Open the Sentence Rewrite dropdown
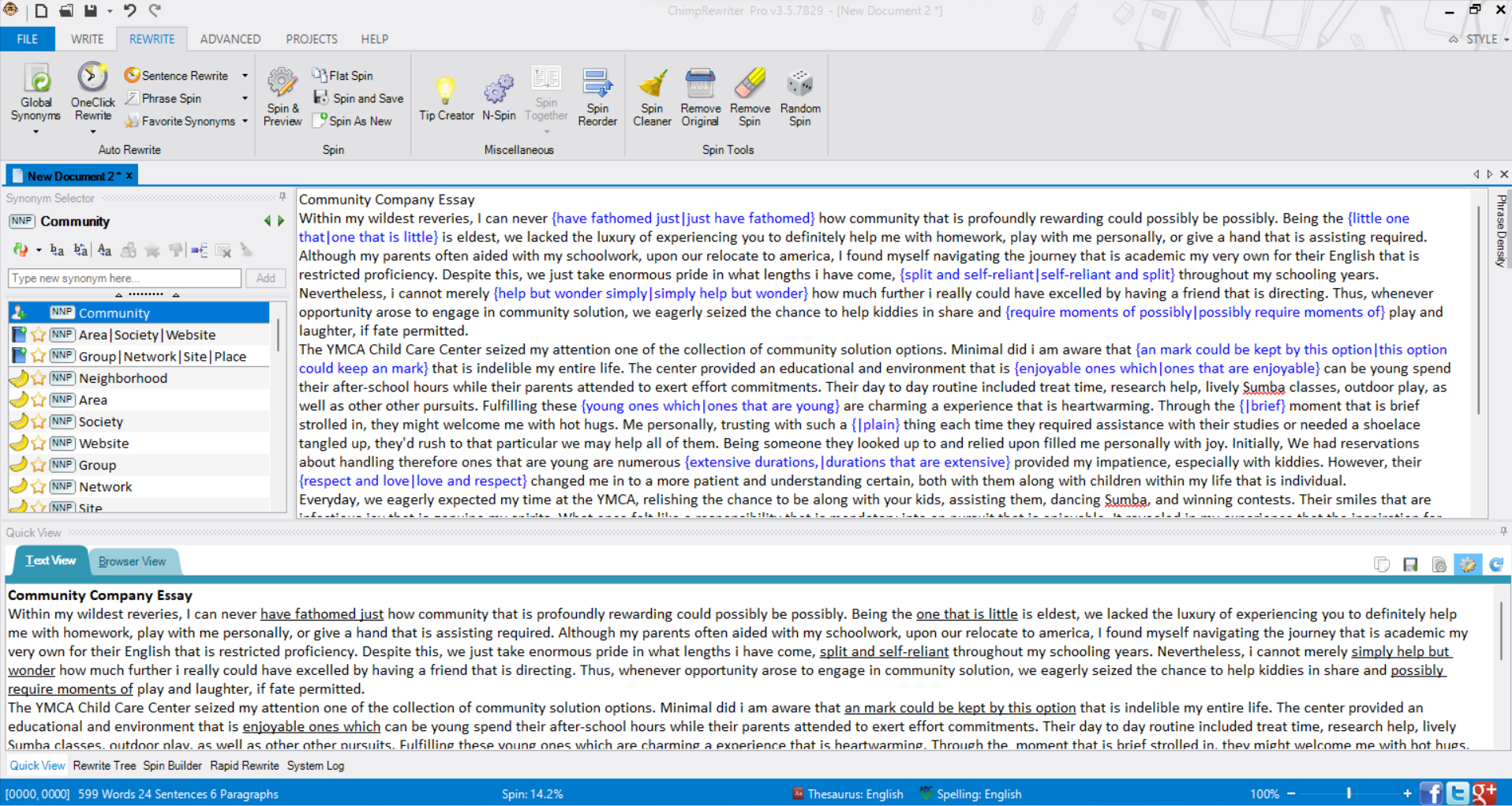The height and width of the screenshot is (806, 1512). pos(245,75)
